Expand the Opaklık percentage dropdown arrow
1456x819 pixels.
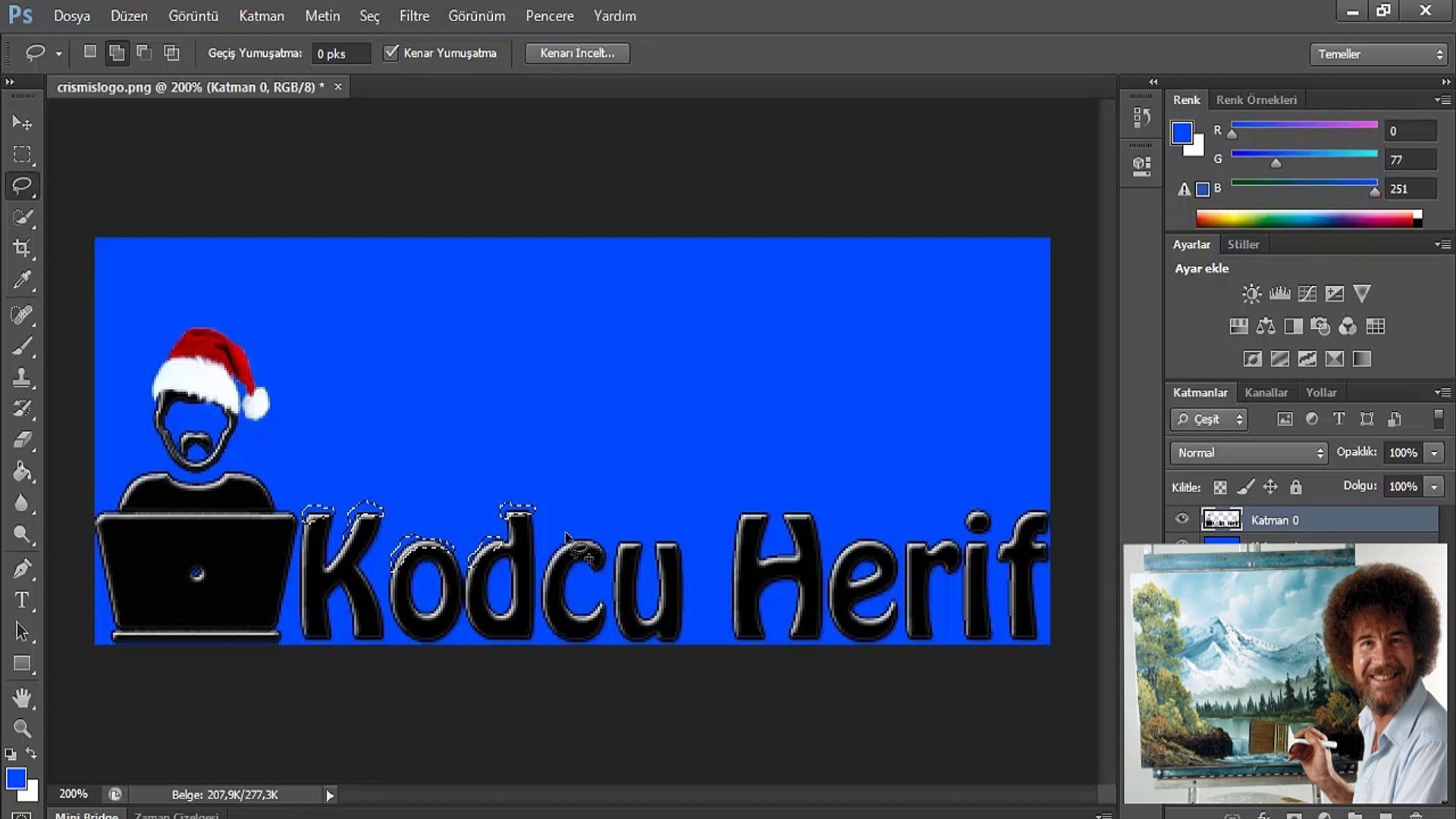point(1434,453)
